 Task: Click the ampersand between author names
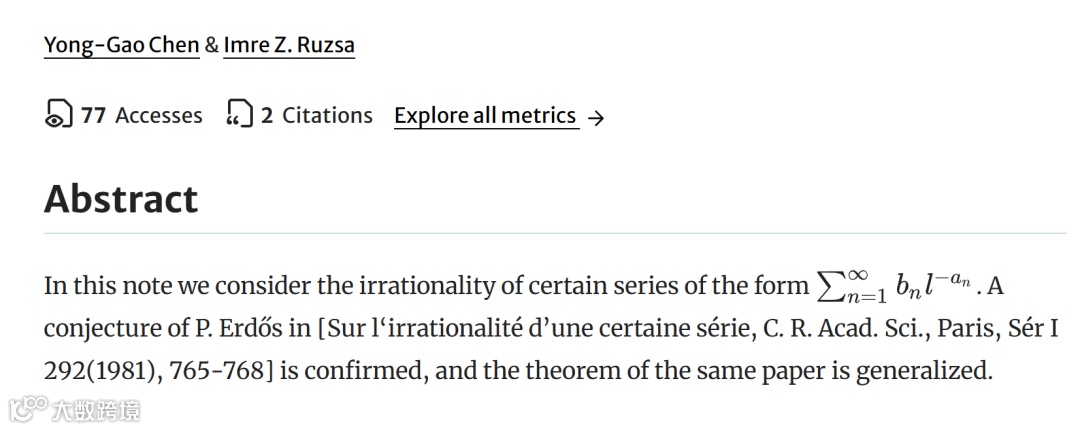pyautogui.click(x=211, y=45)
